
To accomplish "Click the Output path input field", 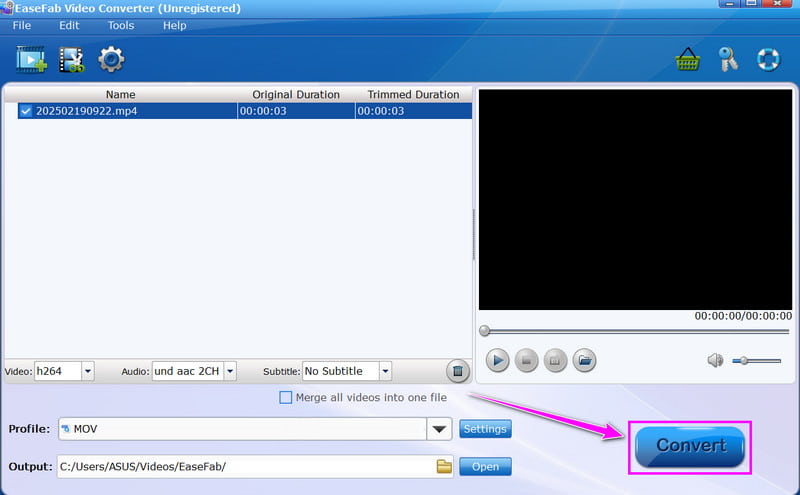I will tap(255, 466).
